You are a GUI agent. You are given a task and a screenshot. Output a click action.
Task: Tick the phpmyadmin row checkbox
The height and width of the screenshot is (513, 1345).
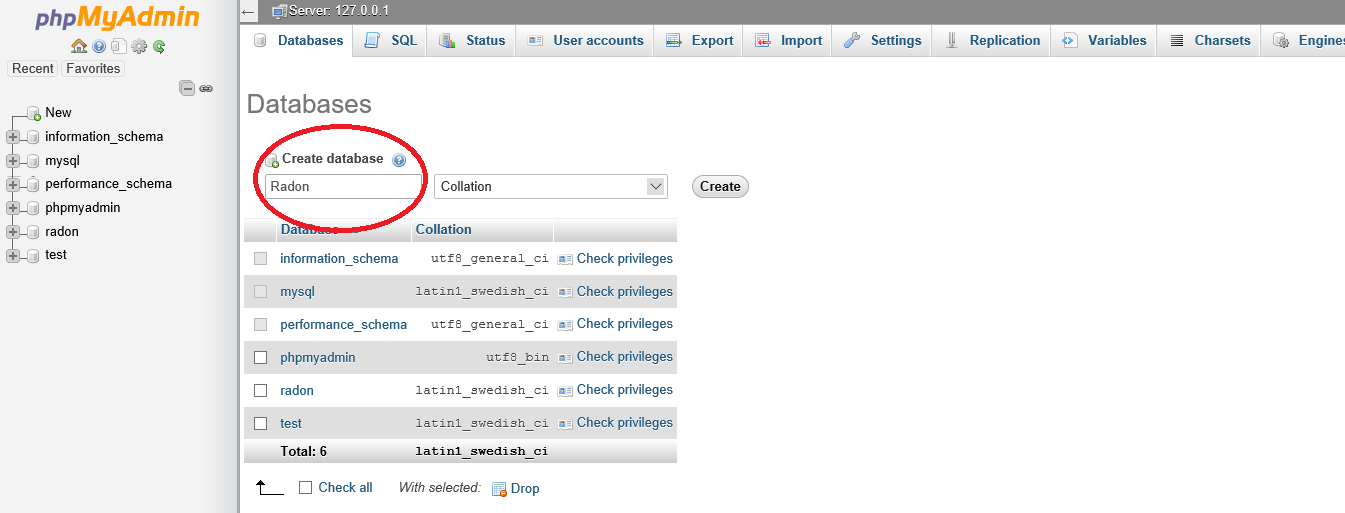point(261,357)
